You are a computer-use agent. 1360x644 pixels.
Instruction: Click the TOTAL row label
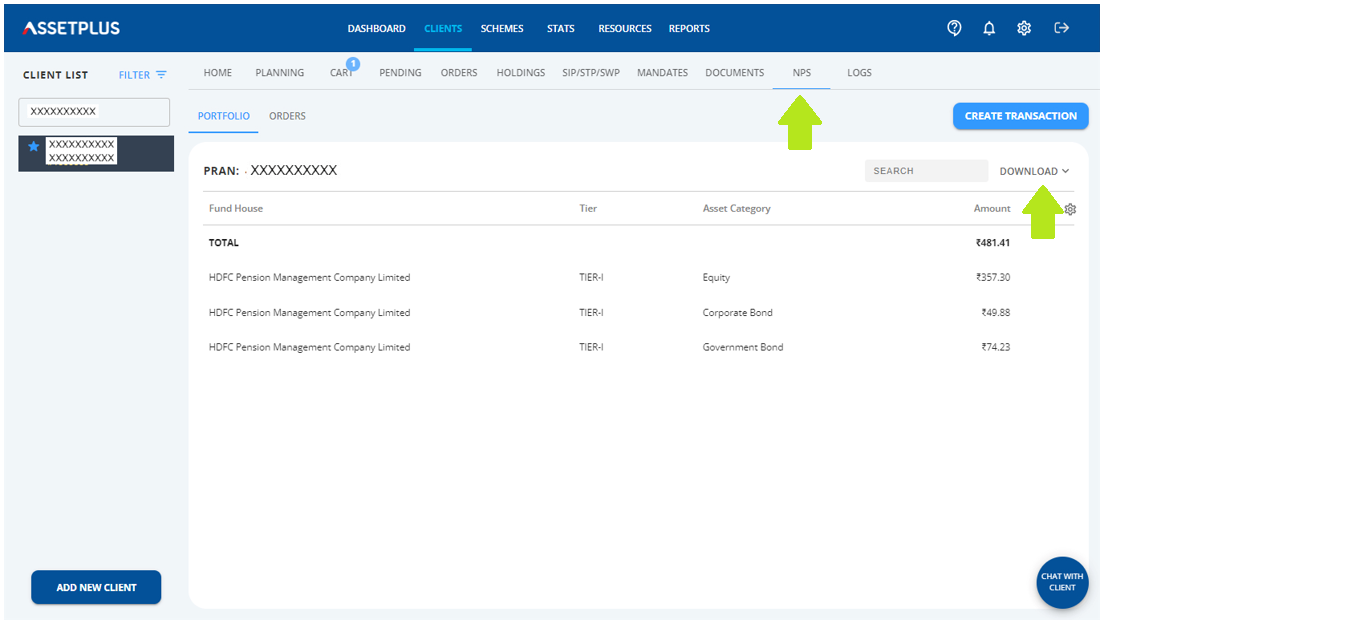[224, 243]
